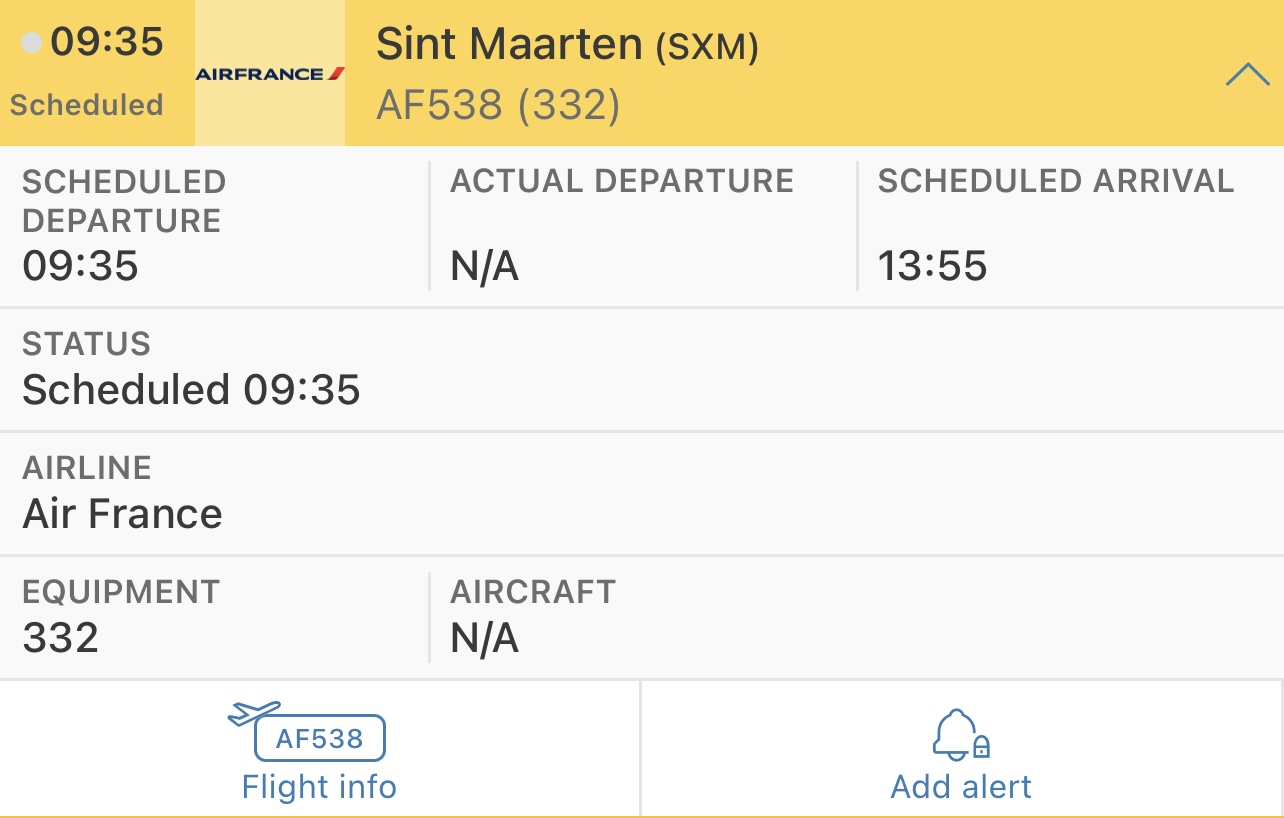Click the grey status dot beside 09:35

pos(32,43)
